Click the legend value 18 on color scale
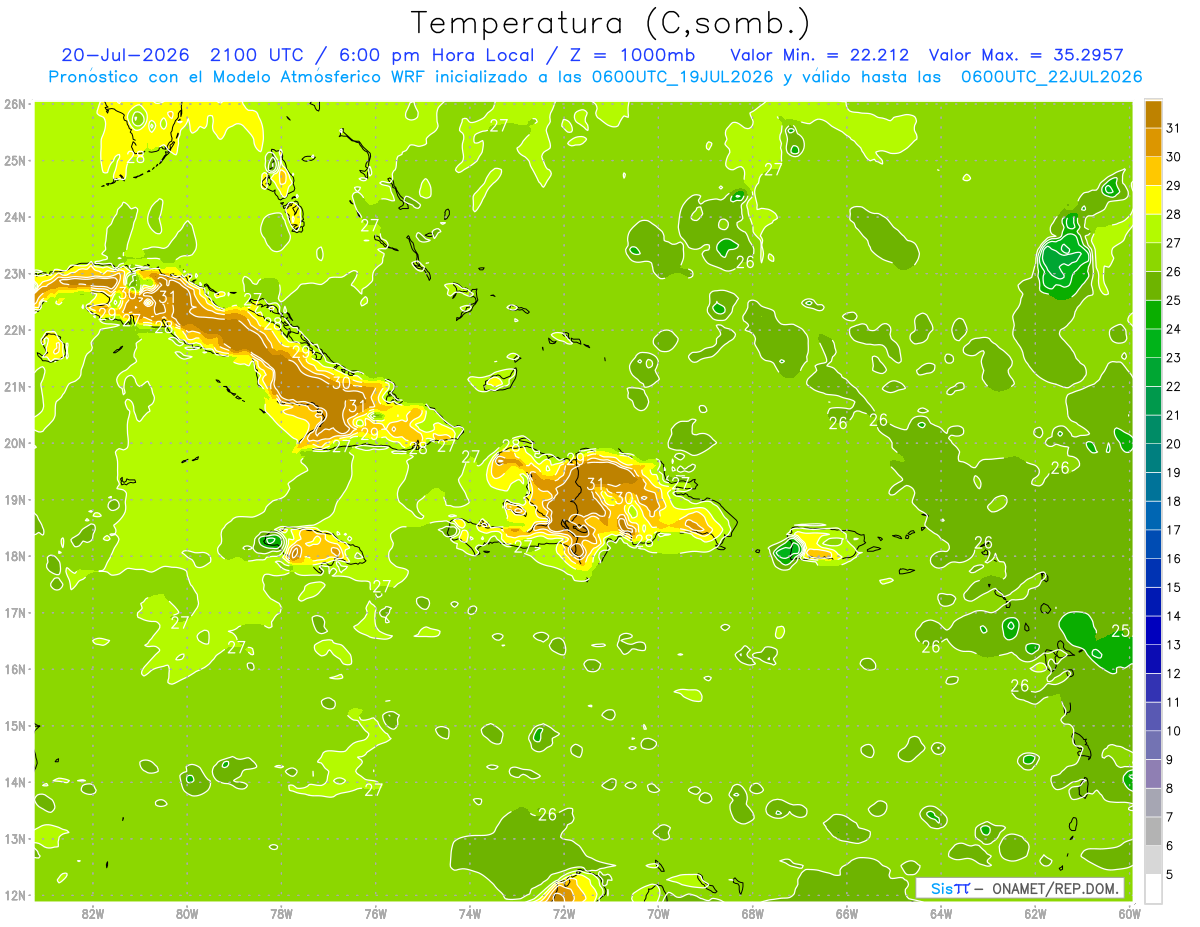The image size is (1200, 927). tap(1174, 501)
